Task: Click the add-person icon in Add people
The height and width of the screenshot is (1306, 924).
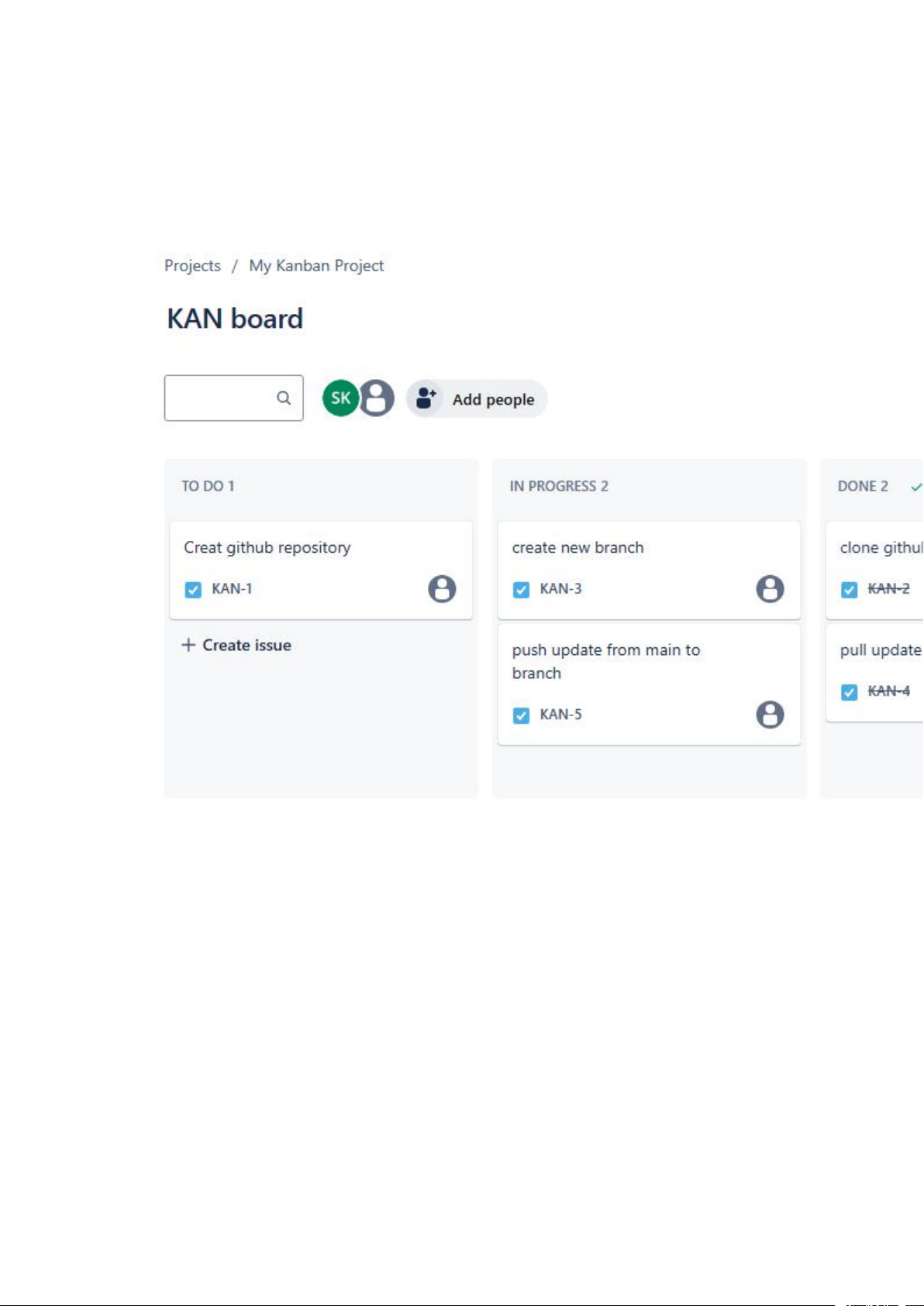Action: pyautogui.click(x=426, y=399)
